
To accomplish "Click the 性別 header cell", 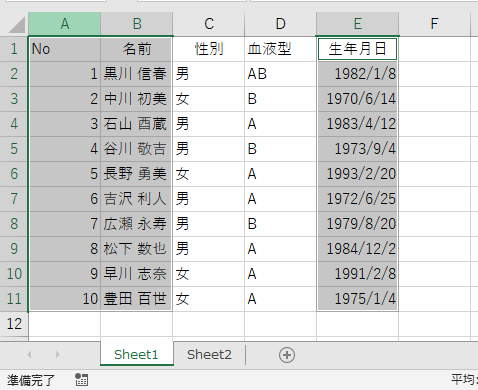I will pyautogui.click(x=209, y=49).
